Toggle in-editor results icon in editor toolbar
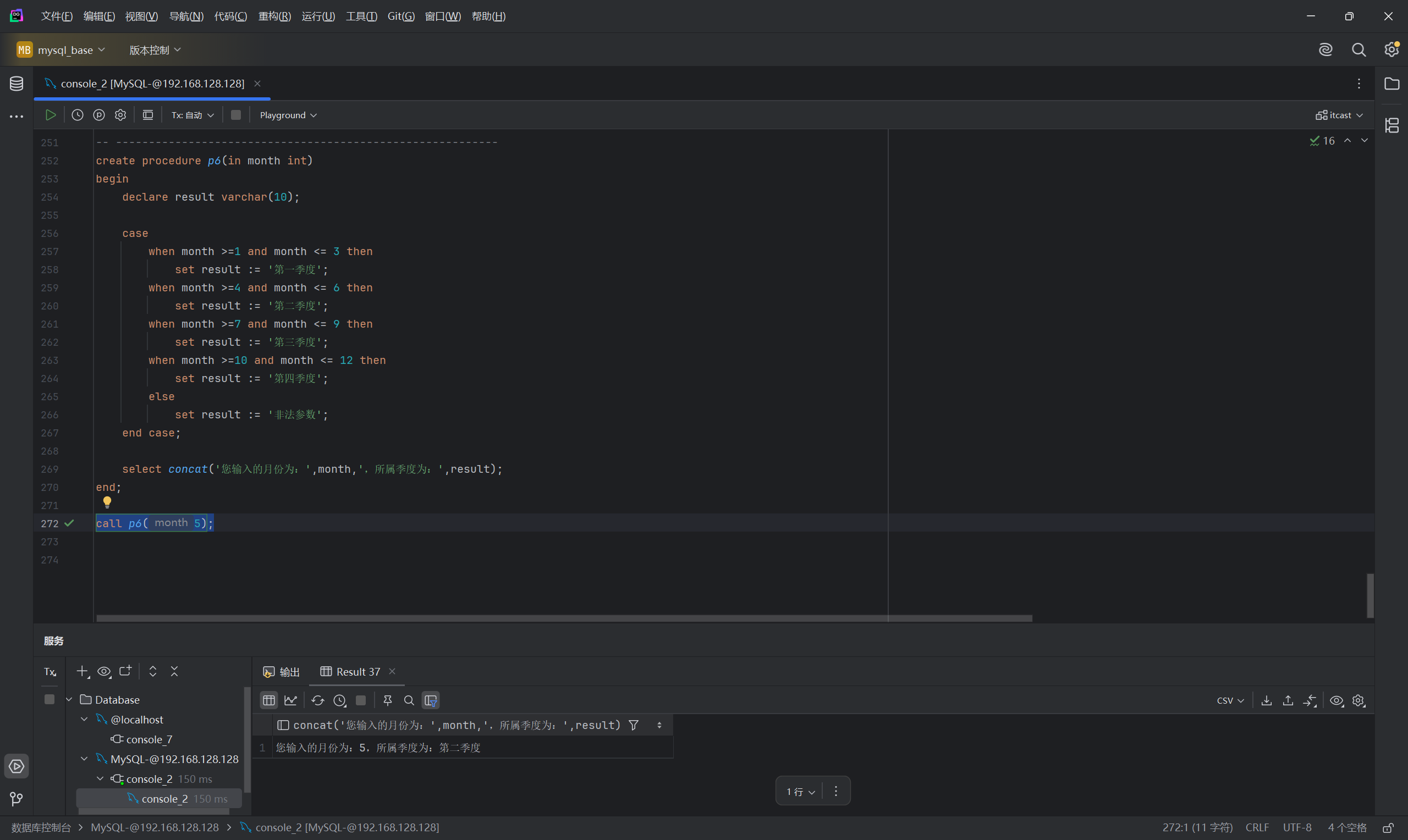The height and width of the screenshot is (840, 1408). [x=148, y=115]
